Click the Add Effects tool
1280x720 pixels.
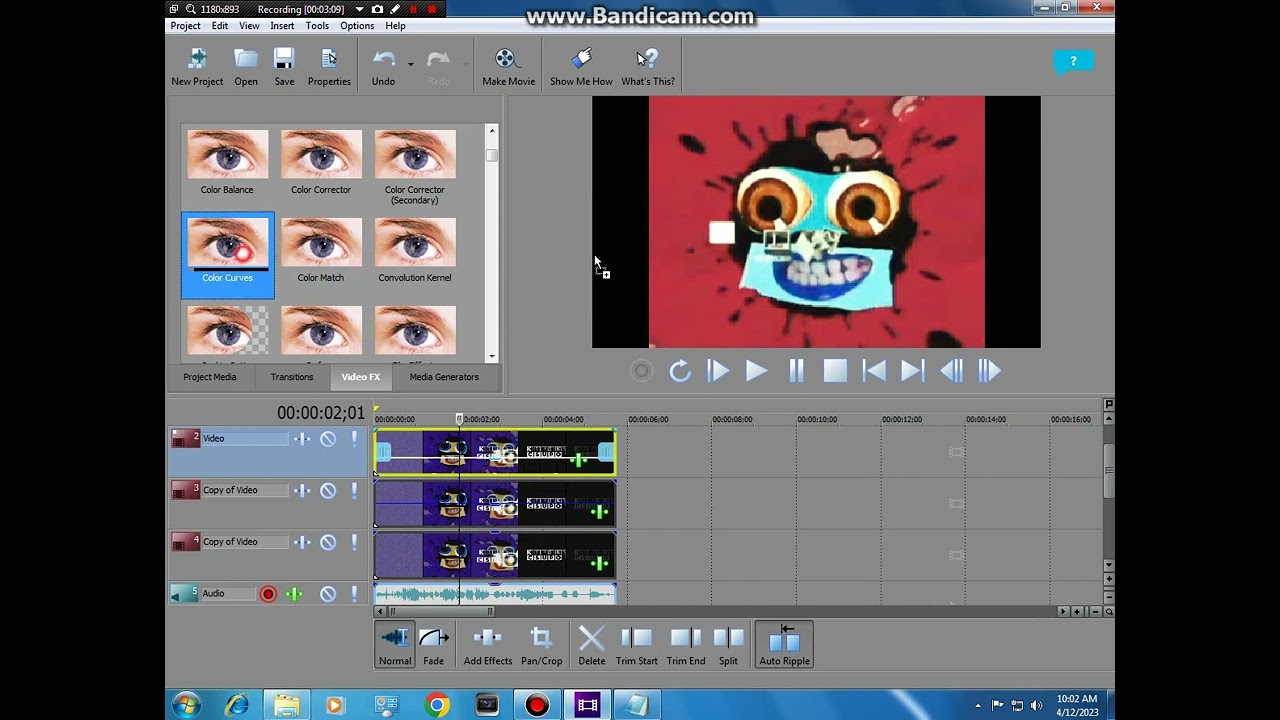pyautogui.click(x=488, y=645)
